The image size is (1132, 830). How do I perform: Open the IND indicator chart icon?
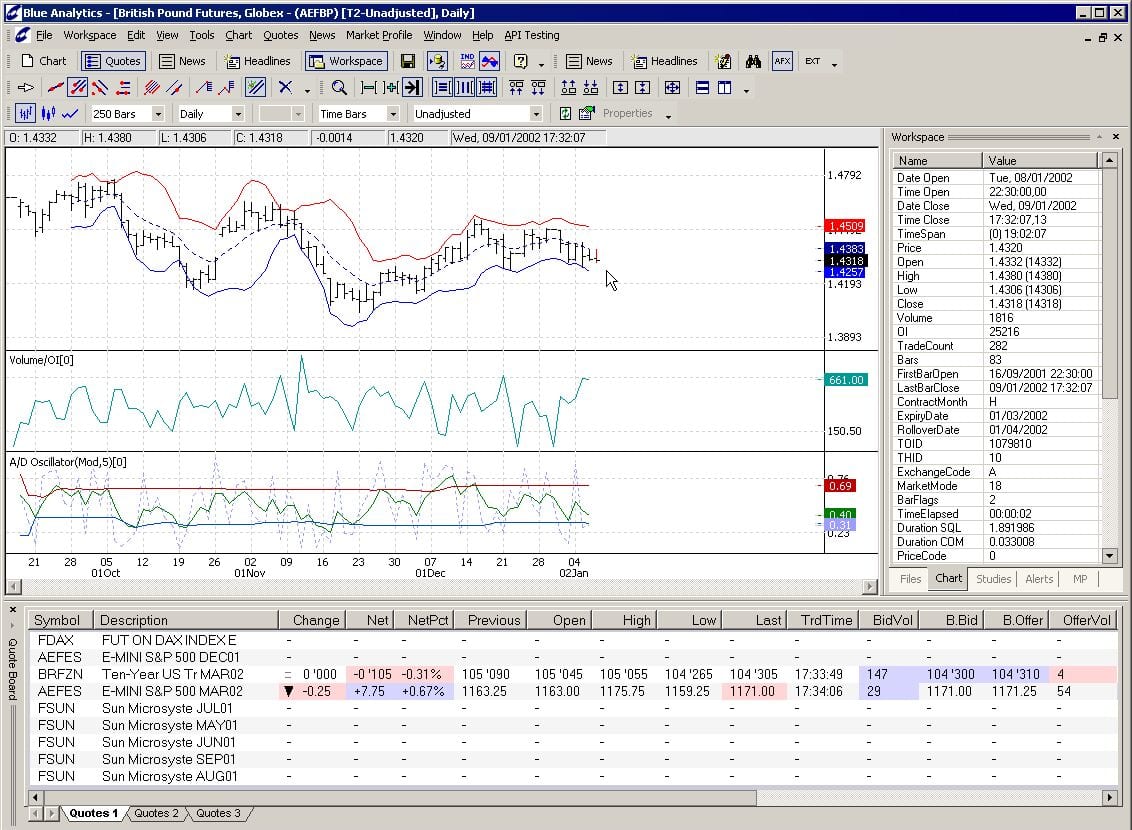tap(466, 60)
